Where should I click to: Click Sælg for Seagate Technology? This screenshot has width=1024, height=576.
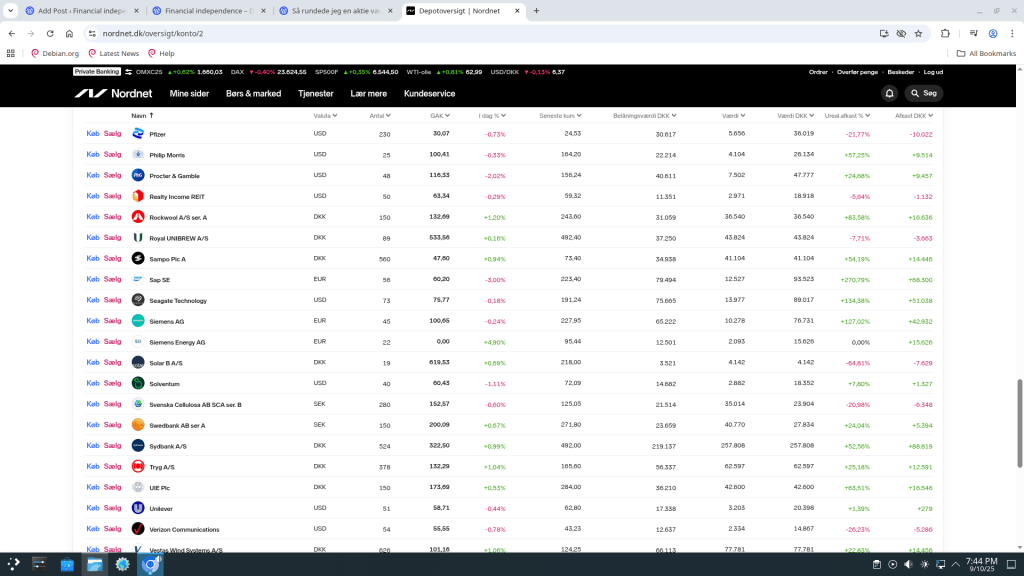[x=112, y=300]
